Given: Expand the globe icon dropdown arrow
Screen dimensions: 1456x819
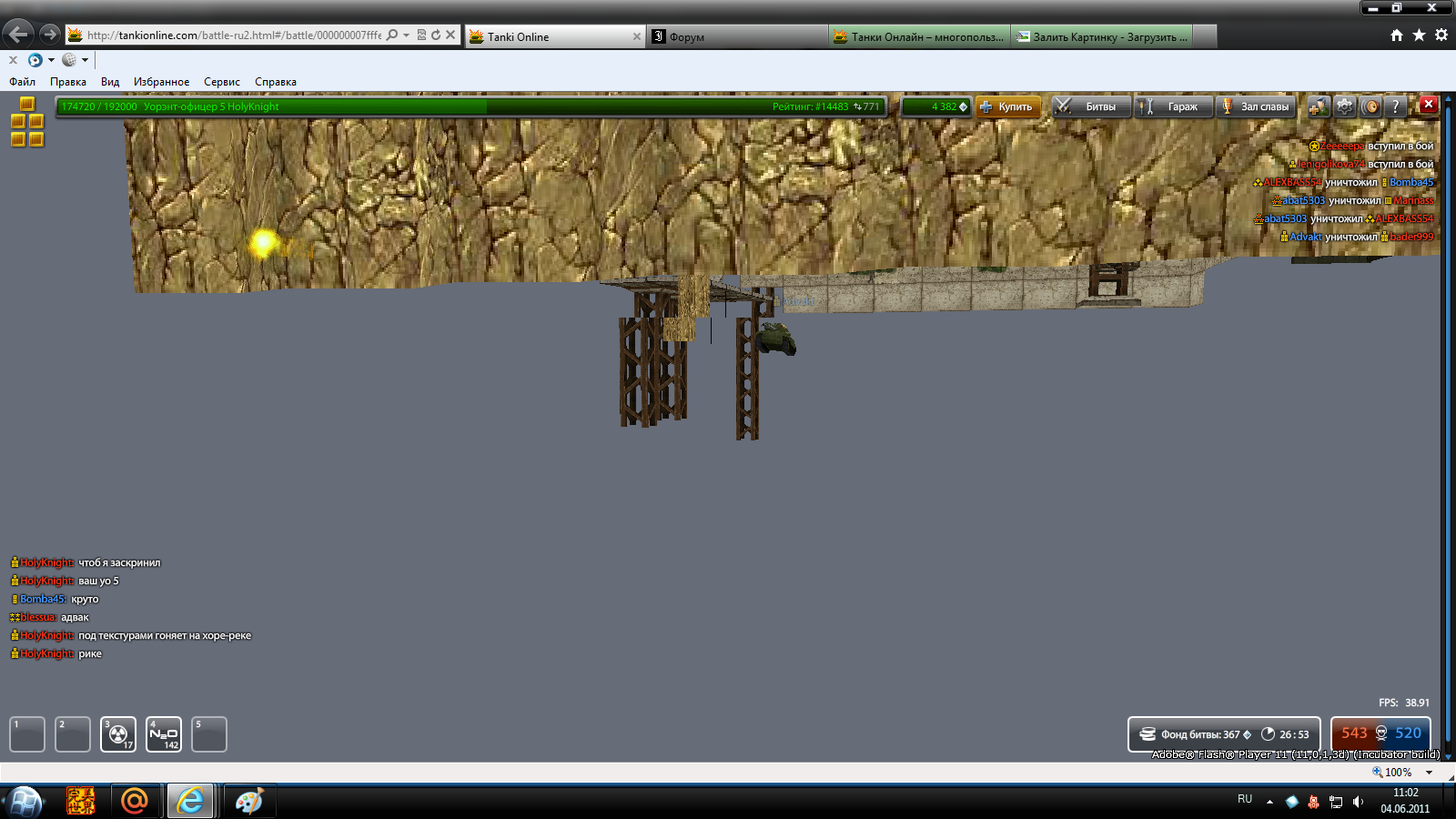Looking at the screenshot, I should click(85, 60).
